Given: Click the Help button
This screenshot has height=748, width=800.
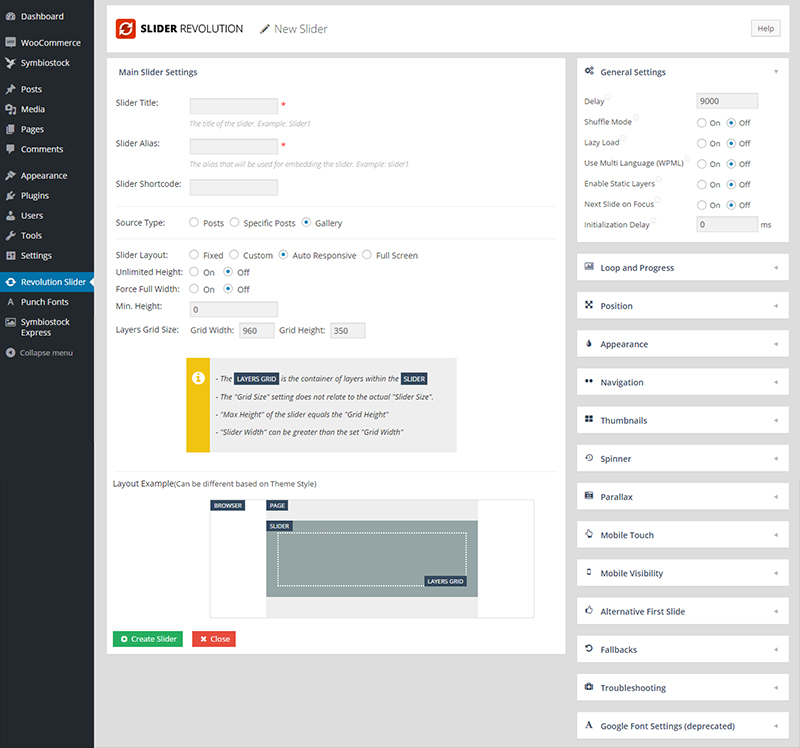Looking at the screenshot, I should [x=765, y=29].
